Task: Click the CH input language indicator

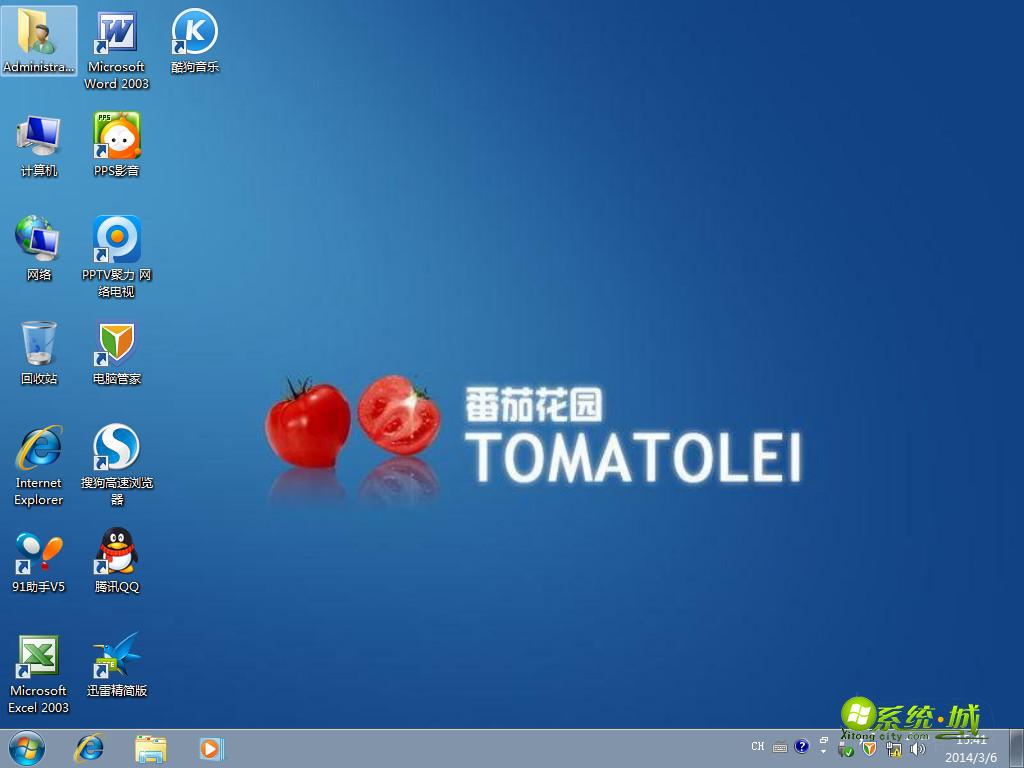Action: [758, 747]
